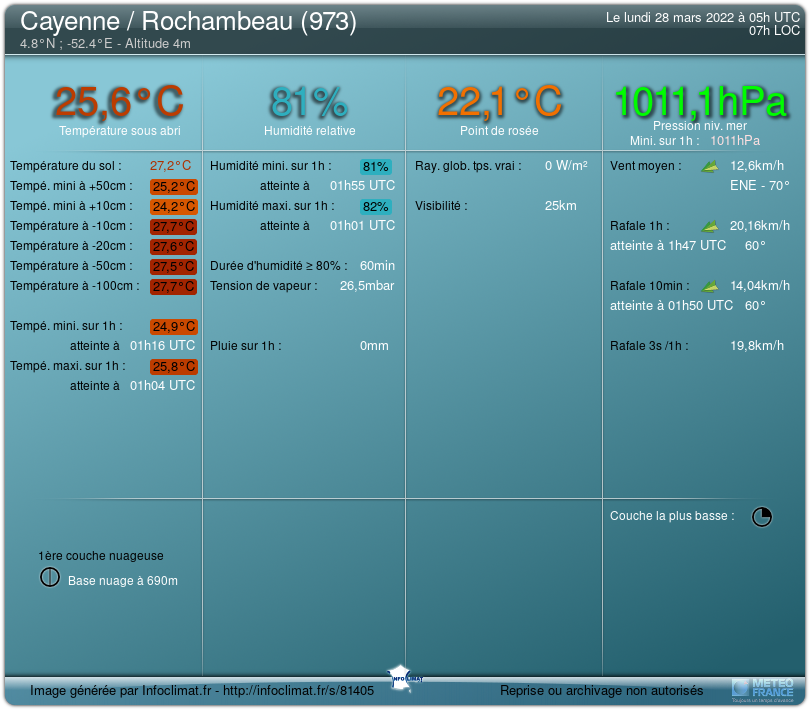Select the 22,1°C Point de rosée value
The width and height of the screenshot is (810, 710).
pos(499,102)
